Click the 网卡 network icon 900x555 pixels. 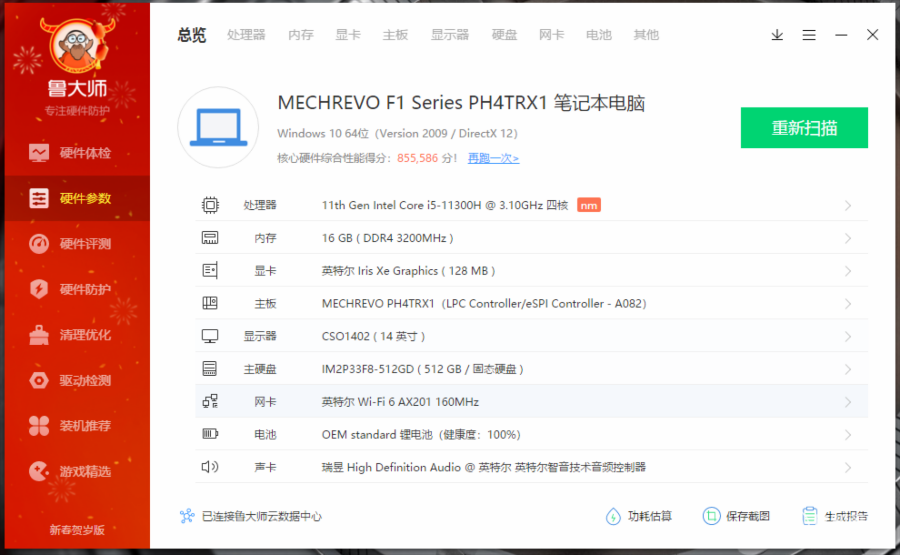tap(210, 401)
